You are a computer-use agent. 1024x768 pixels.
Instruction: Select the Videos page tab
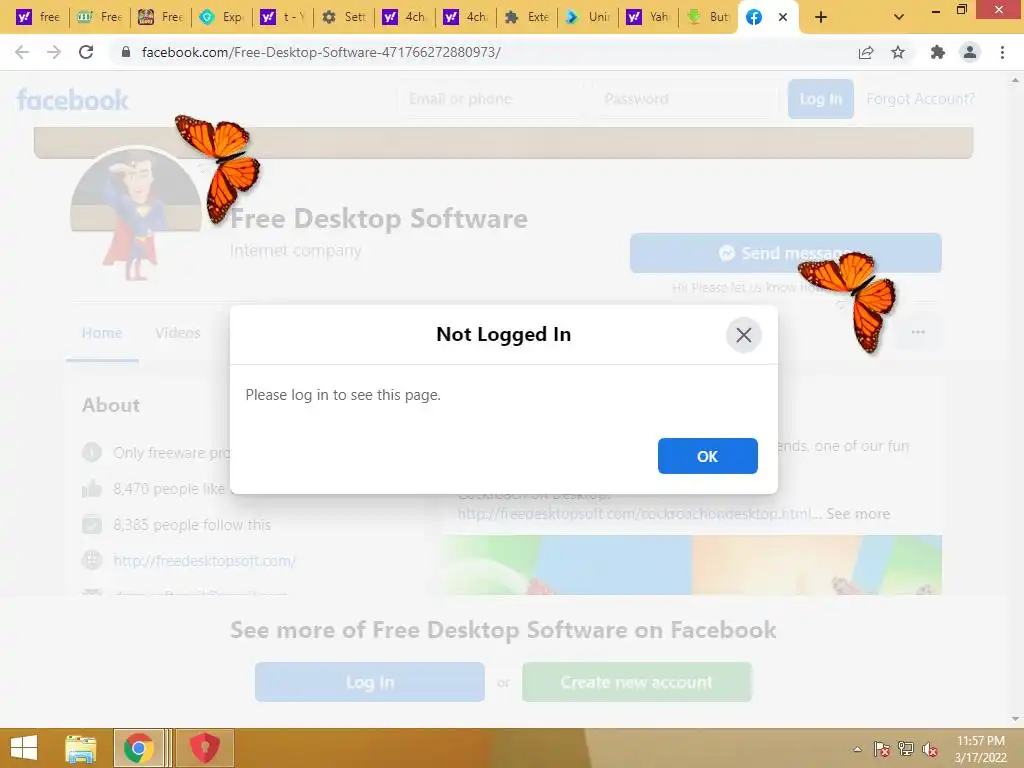click(x=178, y=333)
